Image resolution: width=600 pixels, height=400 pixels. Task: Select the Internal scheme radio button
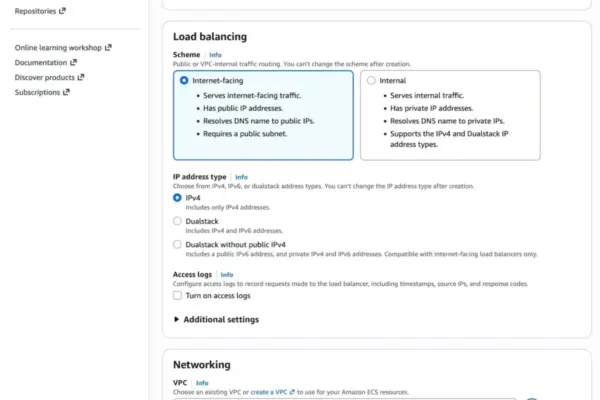371,80
